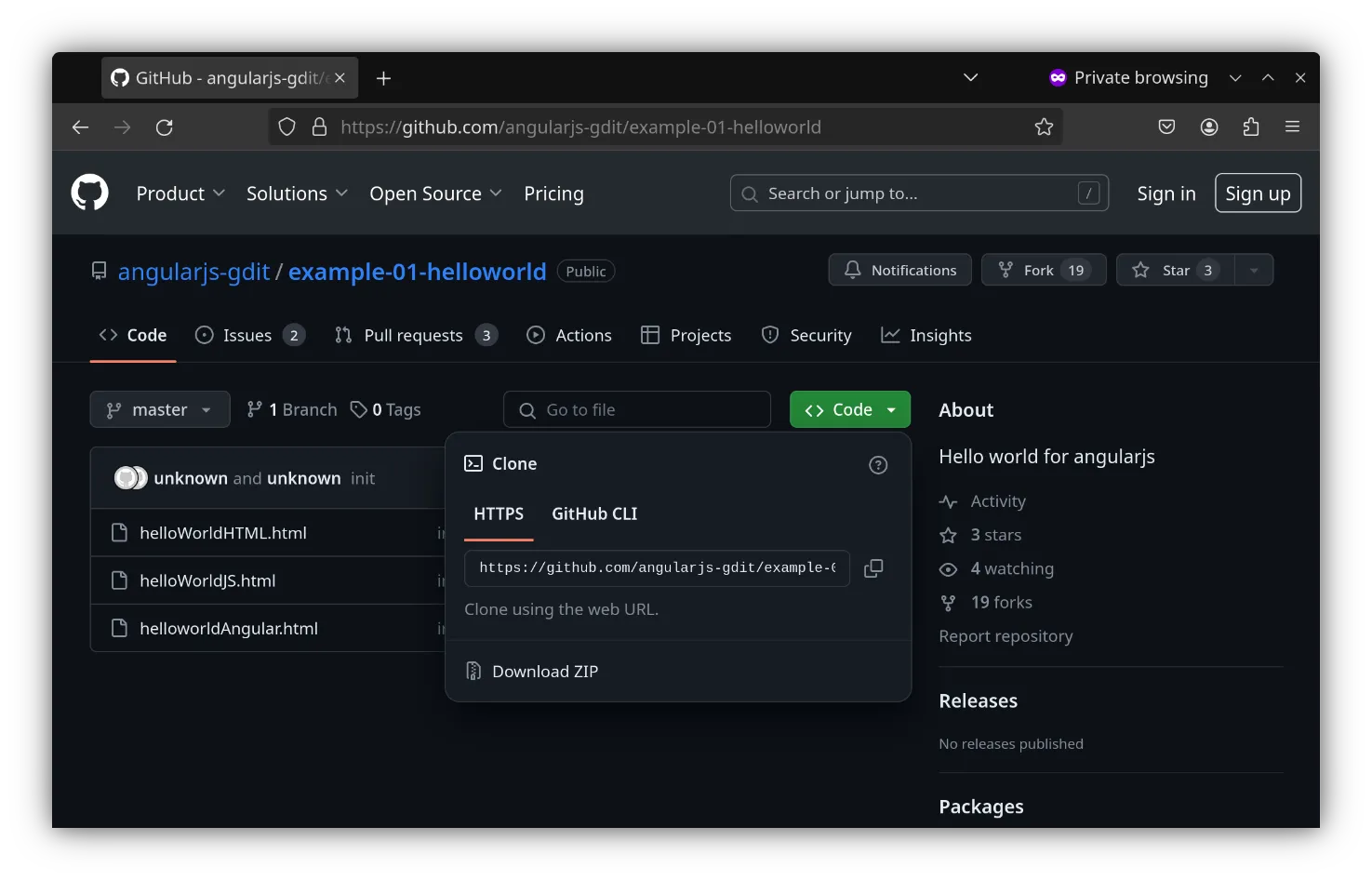
Task: Focus the Search or jump to field
Action: tap(919, 193)
